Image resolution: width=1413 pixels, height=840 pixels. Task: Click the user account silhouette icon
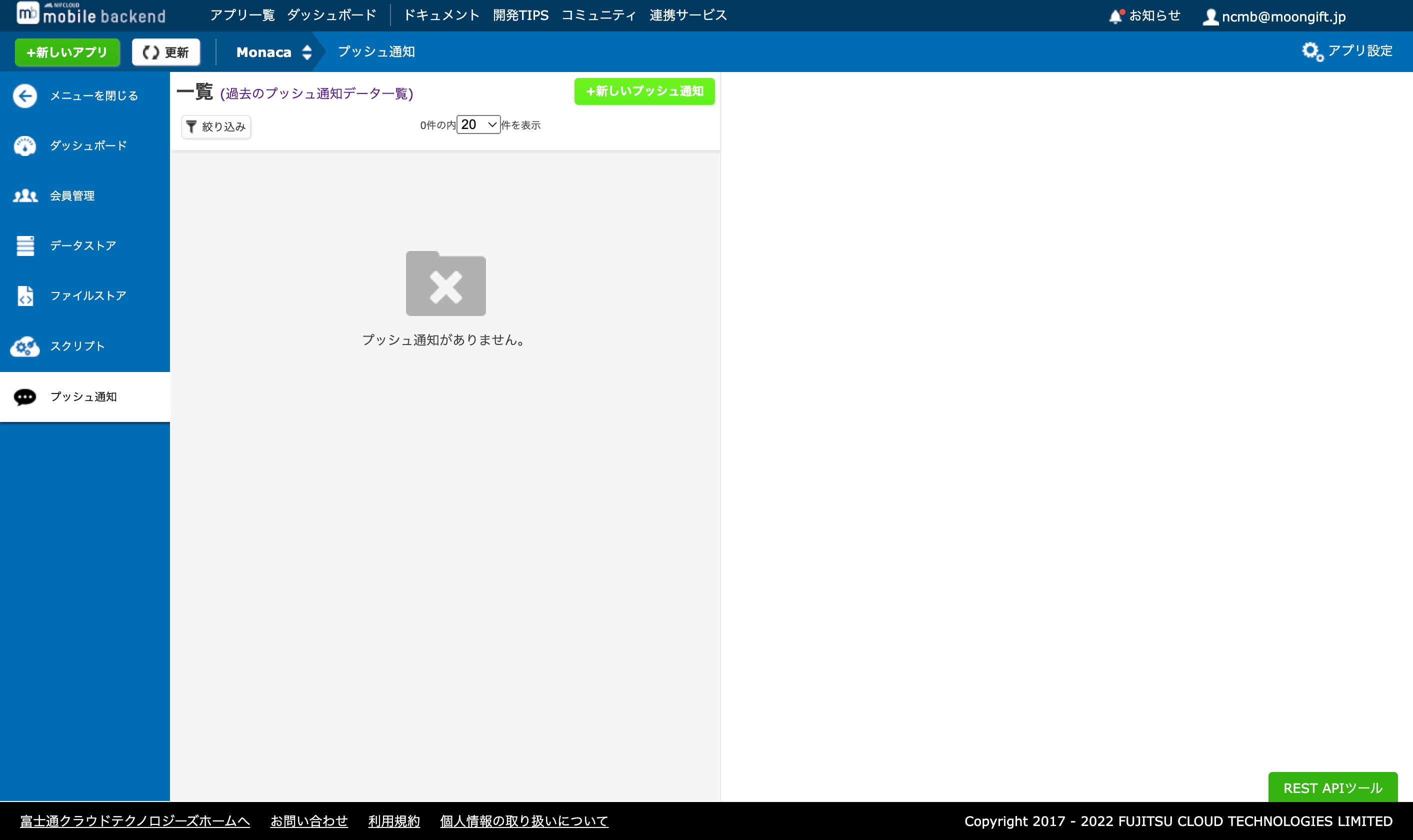pyautogui.click(x=1210, y=16)
